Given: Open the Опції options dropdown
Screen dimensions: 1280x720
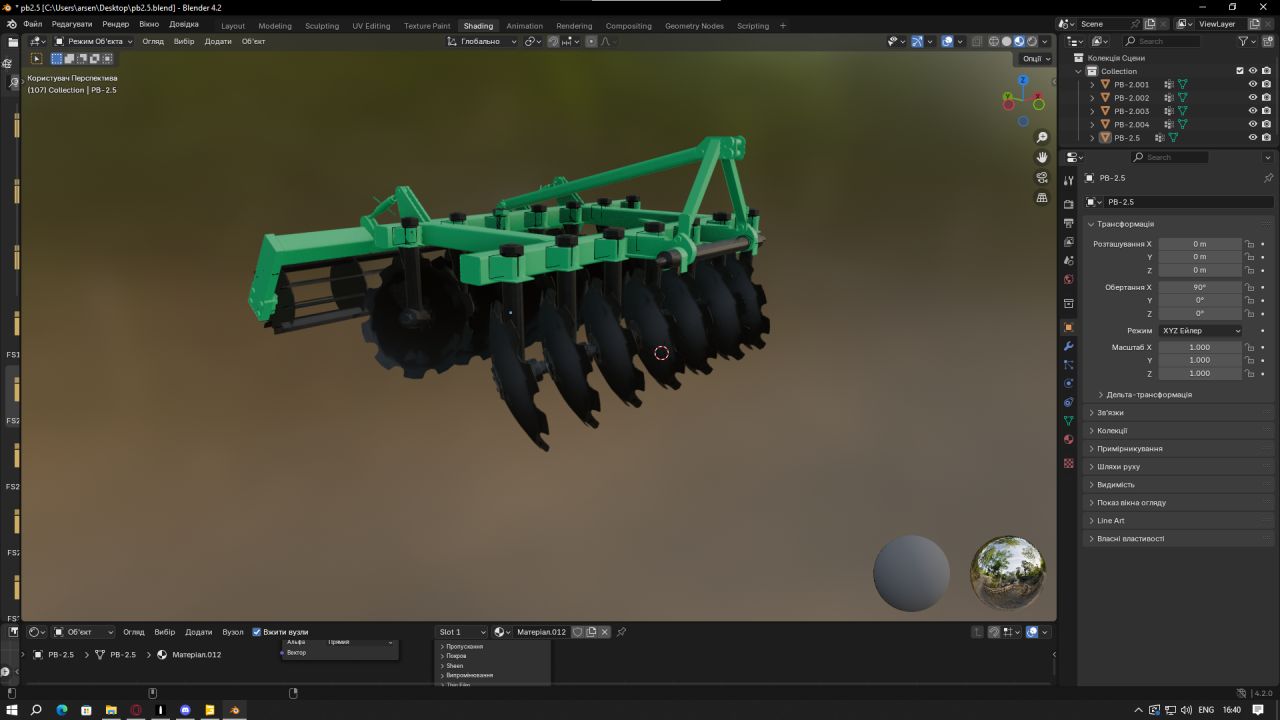Looking at the screenshot, I should tap(1036, 58).
